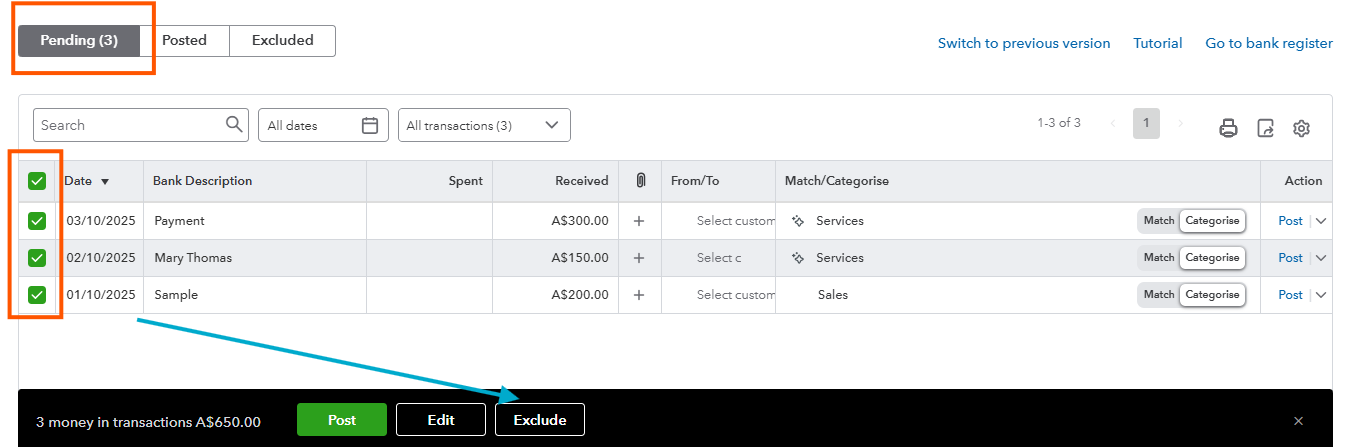The width and height of the screenshot is (1366, 447).
Task: Click the export icon next to print
Action: (x=1265, y=128)
